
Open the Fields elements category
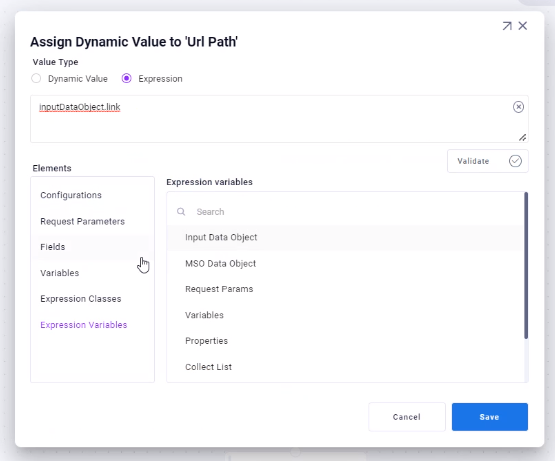point(53,247)
